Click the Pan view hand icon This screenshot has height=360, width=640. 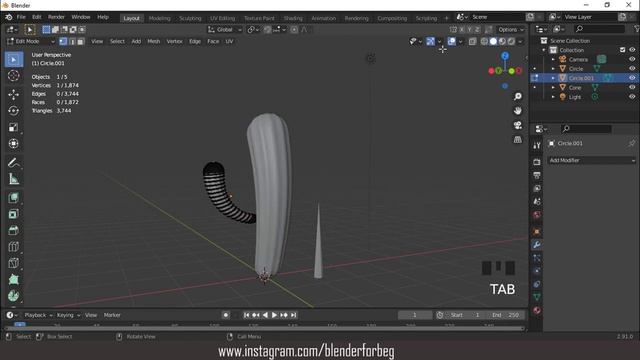(x=518, y=111)
